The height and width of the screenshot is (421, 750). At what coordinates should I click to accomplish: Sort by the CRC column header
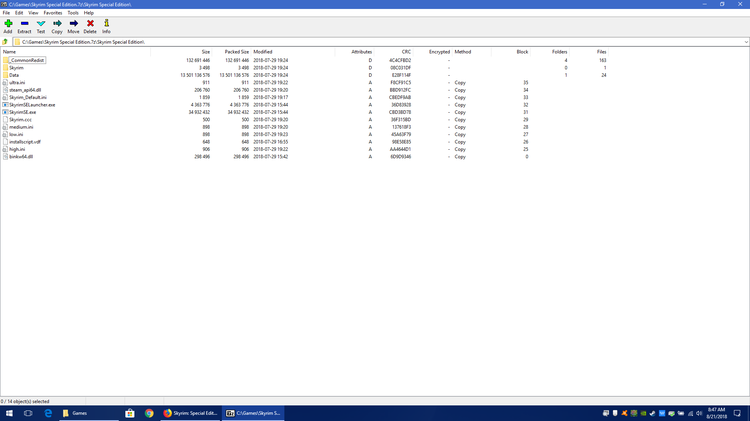click(x=393, y=52)
